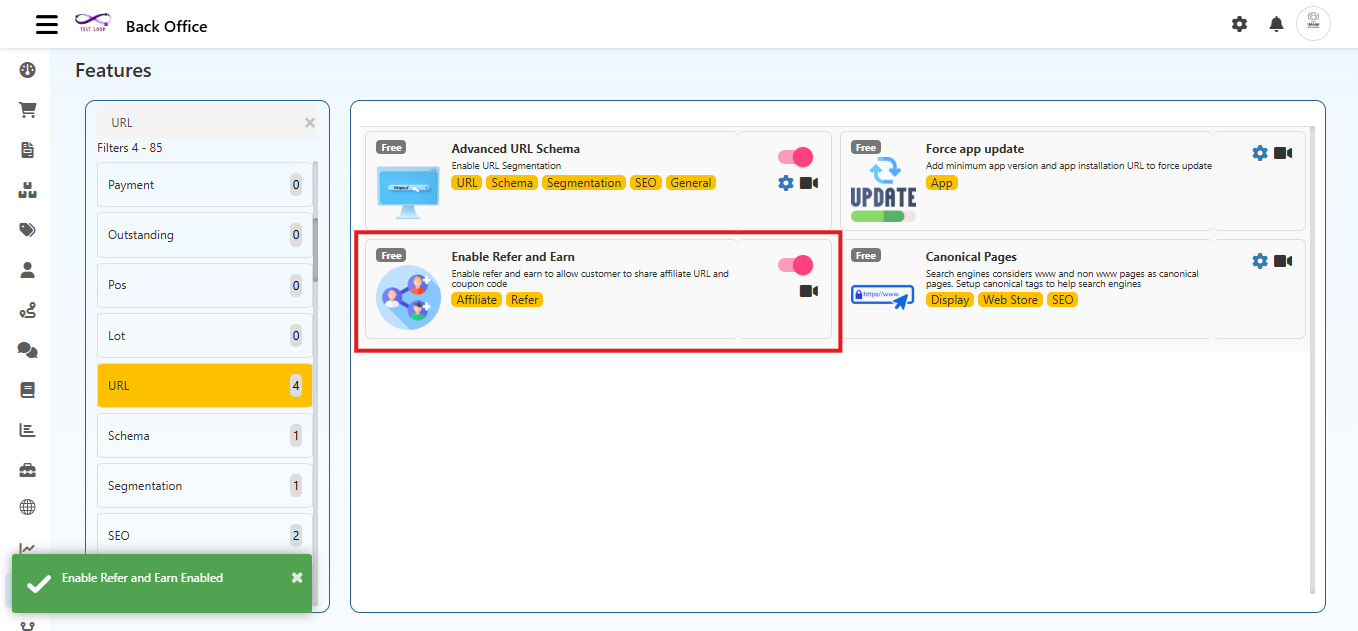Open settings gear on Canonical Pages card
The height and width of the screenshot is (631, 1358).
tap(1259, 260)
